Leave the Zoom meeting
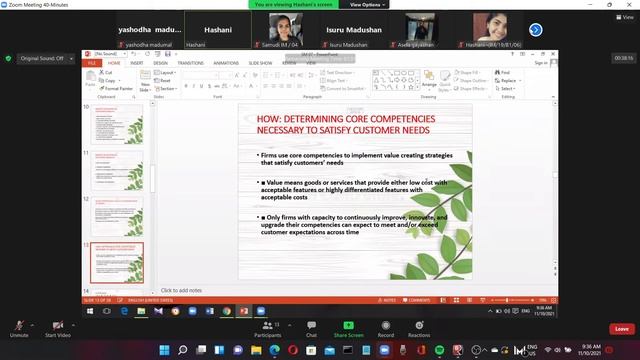 click(x=622, y=329)
